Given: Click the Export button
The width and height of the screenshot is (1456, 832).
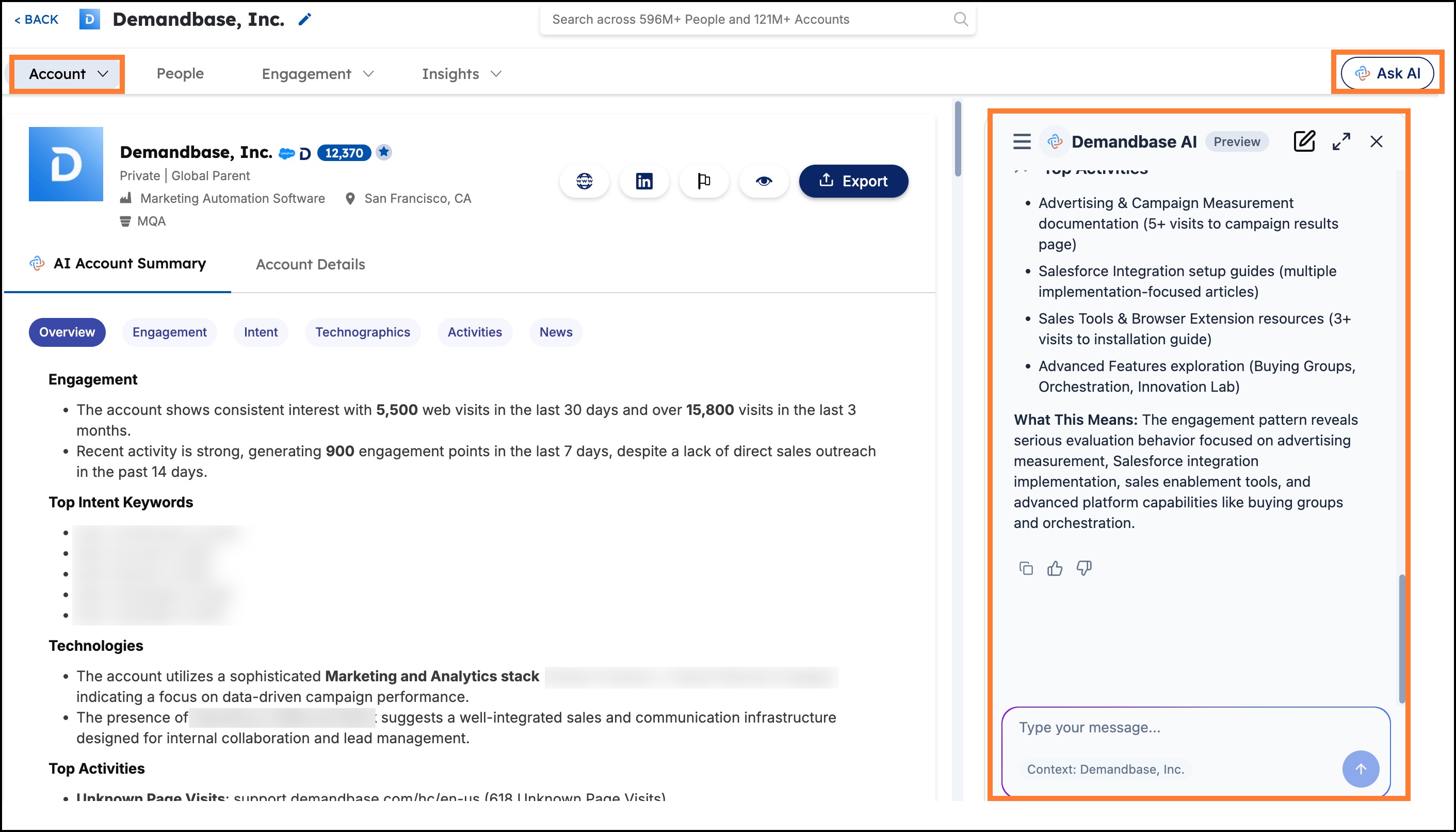Looking at the screenshot, I should tap(853, 181).
